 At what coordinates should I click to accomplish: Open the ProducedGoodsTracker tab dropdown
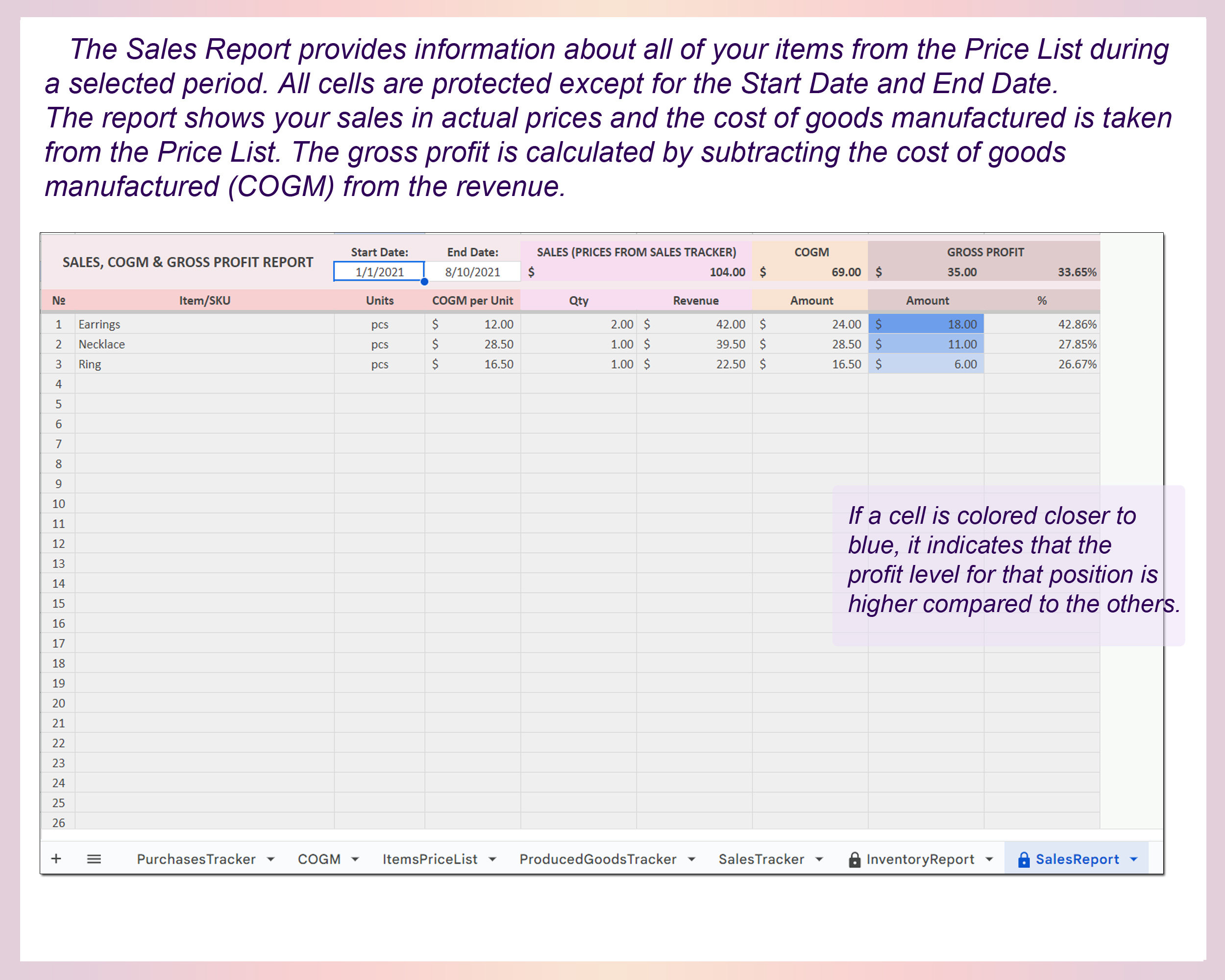[x=692, y=859]
